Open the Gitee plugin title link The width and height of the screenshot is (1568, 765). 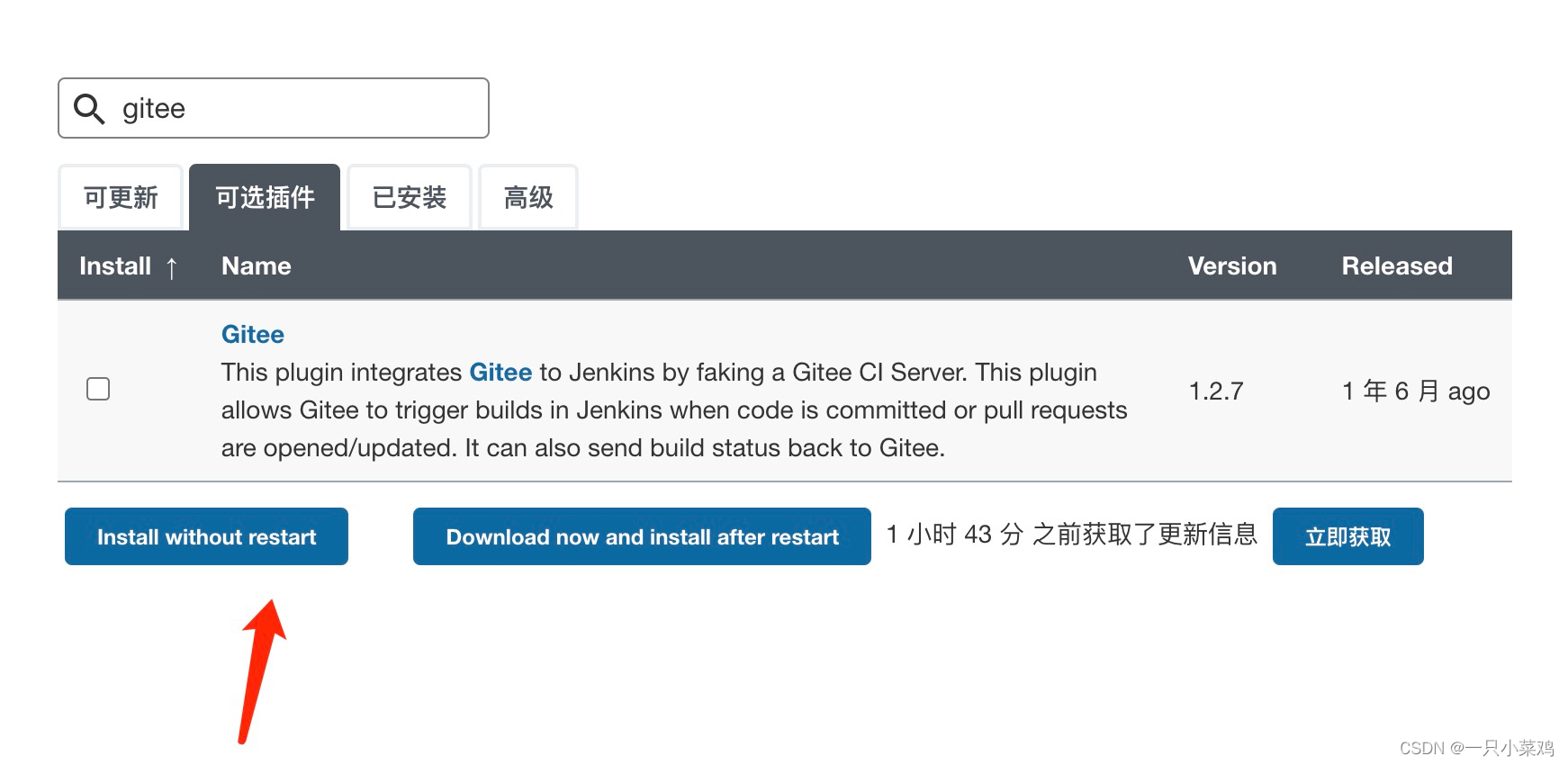tap(253, 335)
